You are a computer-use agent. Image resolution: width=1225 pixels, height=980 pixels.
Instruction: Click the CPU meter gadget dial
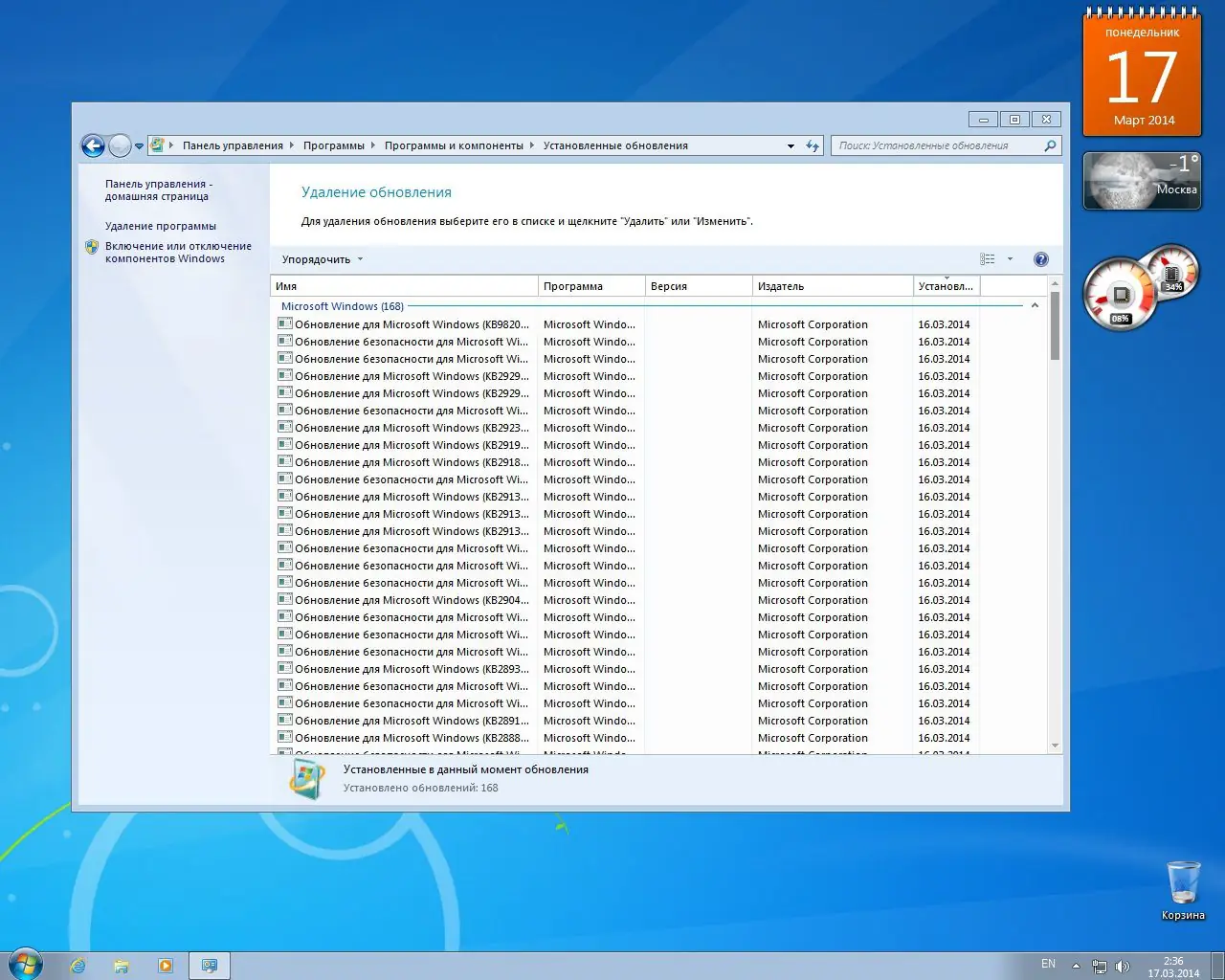1119,295
